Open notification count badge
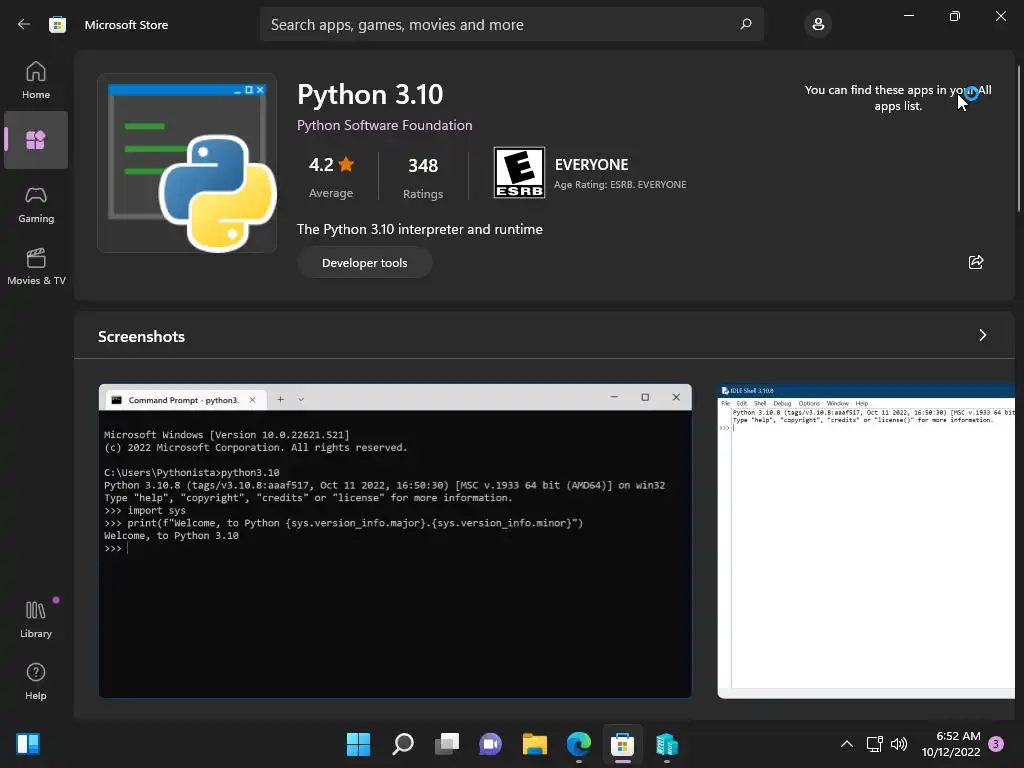This screenshot has height=768, width=1024. pos(996,744)
